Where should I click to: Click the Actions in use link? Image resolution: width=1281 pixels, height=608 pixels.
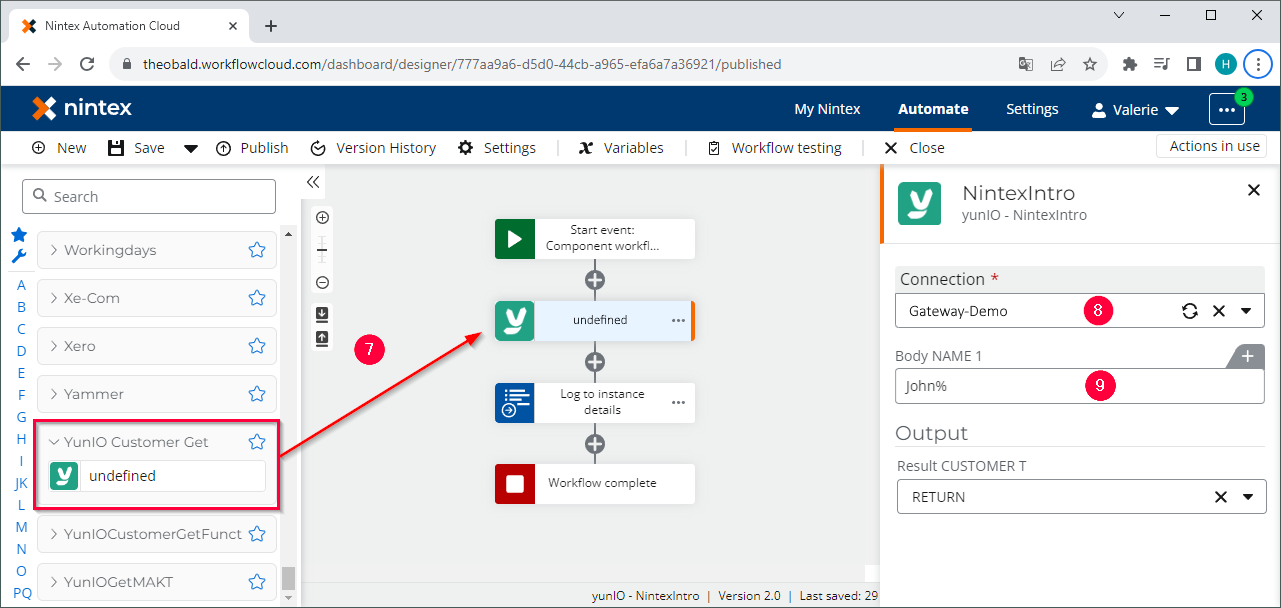[x=1211, y=145]
